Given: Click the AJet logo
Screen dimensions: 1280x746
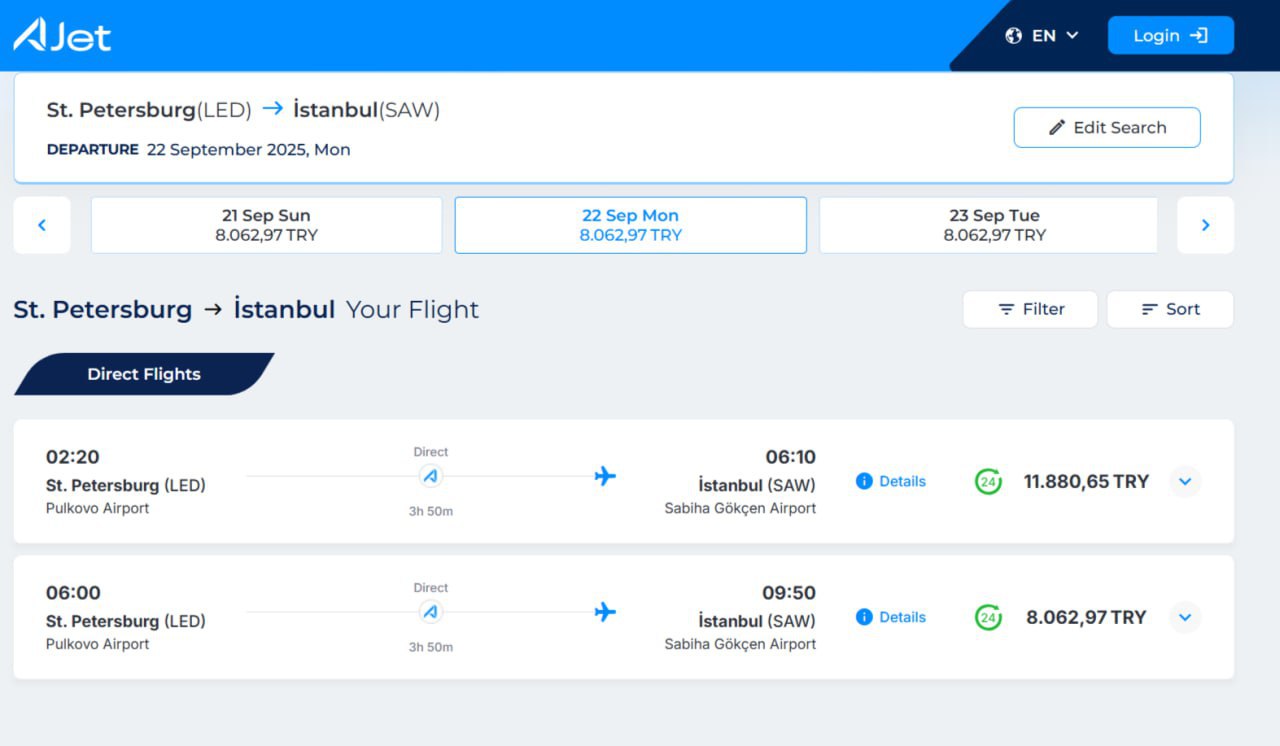Looking at the screenshot, I should (62, 35).
